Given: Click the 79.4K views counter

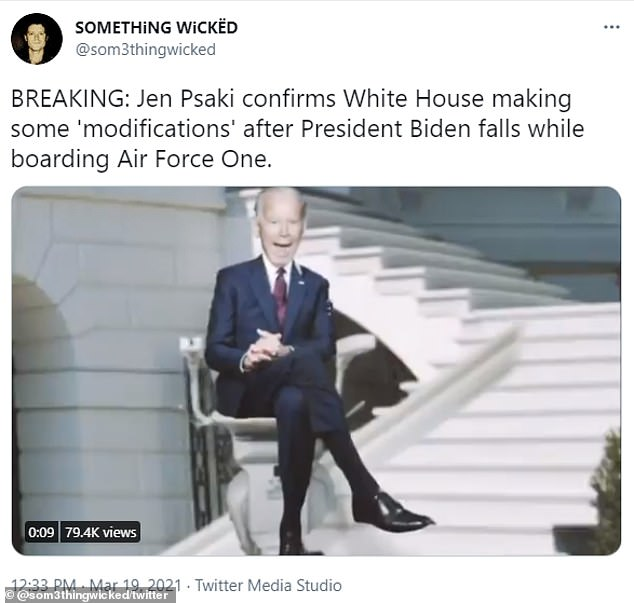Looking at the screenshot, I should click(101, 532).
